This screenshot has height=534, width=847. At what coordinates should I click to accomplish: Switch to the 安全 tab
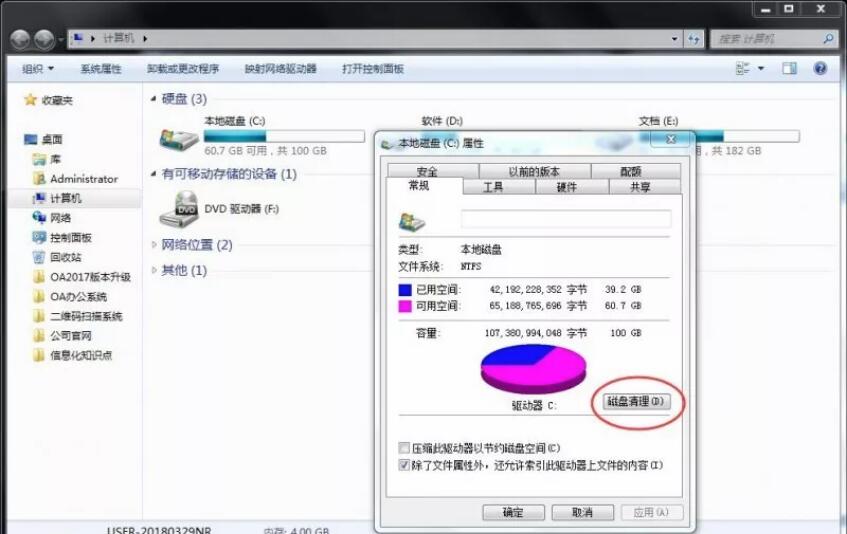tap(427, 172)
